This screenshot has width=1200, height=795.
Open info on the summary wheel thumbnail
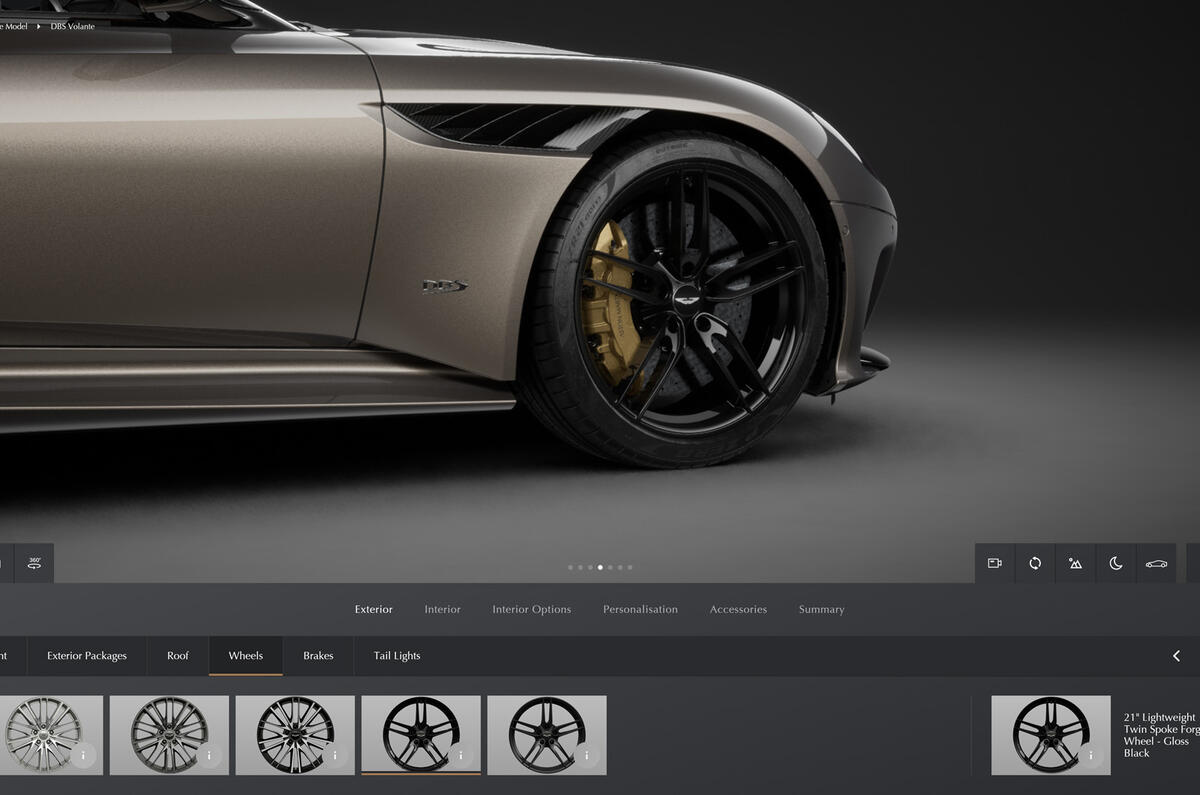coord(1091,755)
